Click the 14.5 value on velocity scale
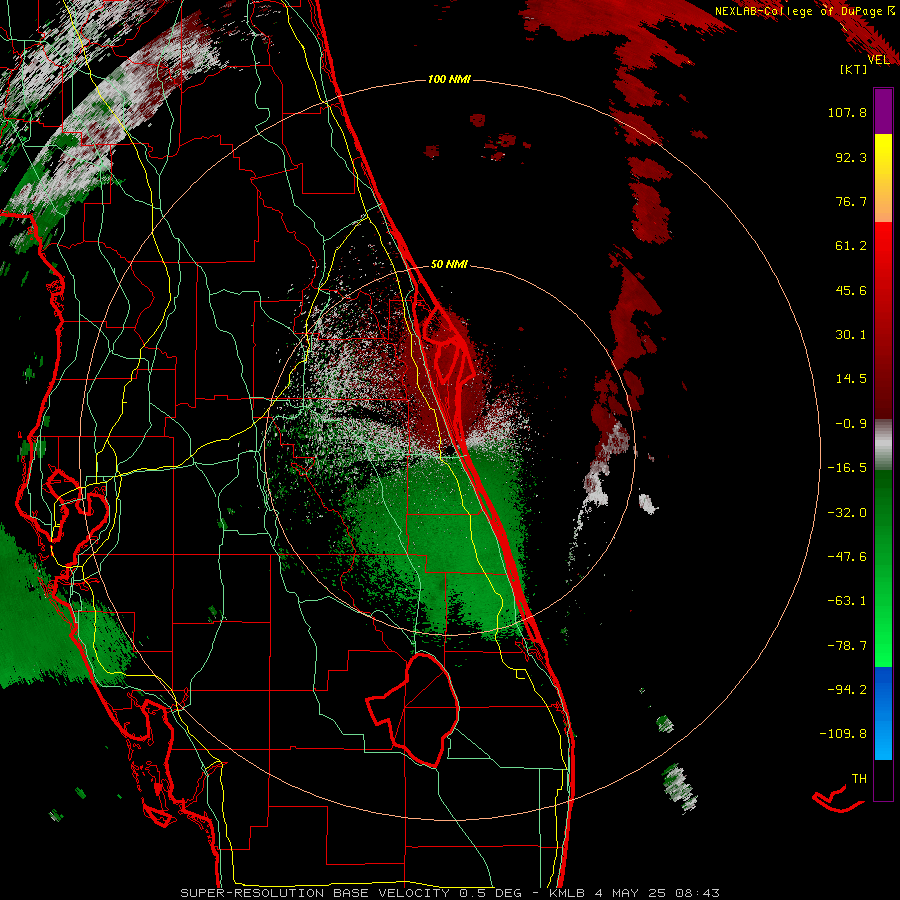 [x=851, y=379]
